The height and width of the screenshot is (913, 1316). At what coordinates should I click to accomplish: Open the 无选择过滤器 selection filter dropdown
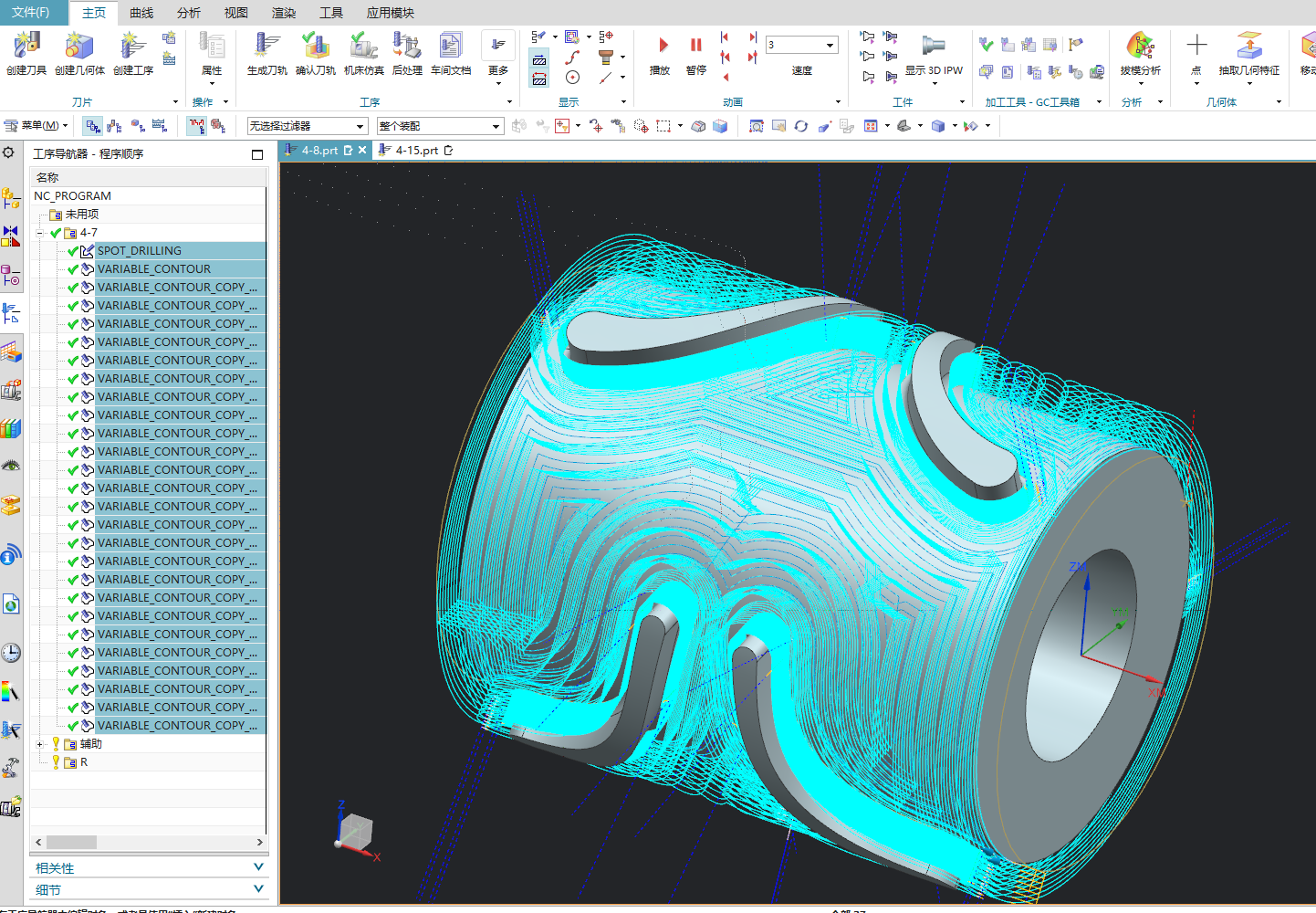pos(307,126)
